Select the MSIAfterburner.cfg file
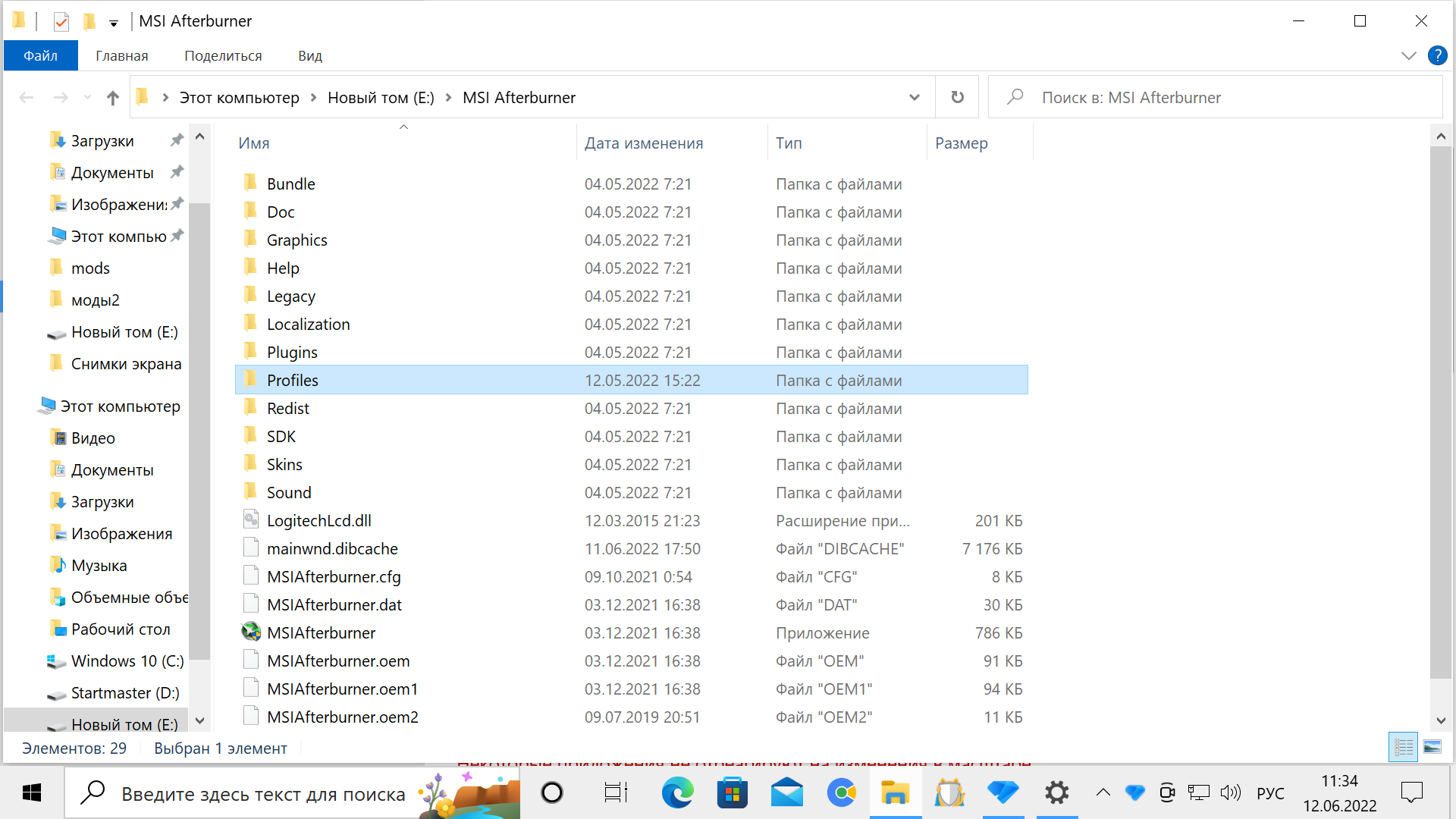The height and width of the screenshot is (819, 1456). [632, 576]
